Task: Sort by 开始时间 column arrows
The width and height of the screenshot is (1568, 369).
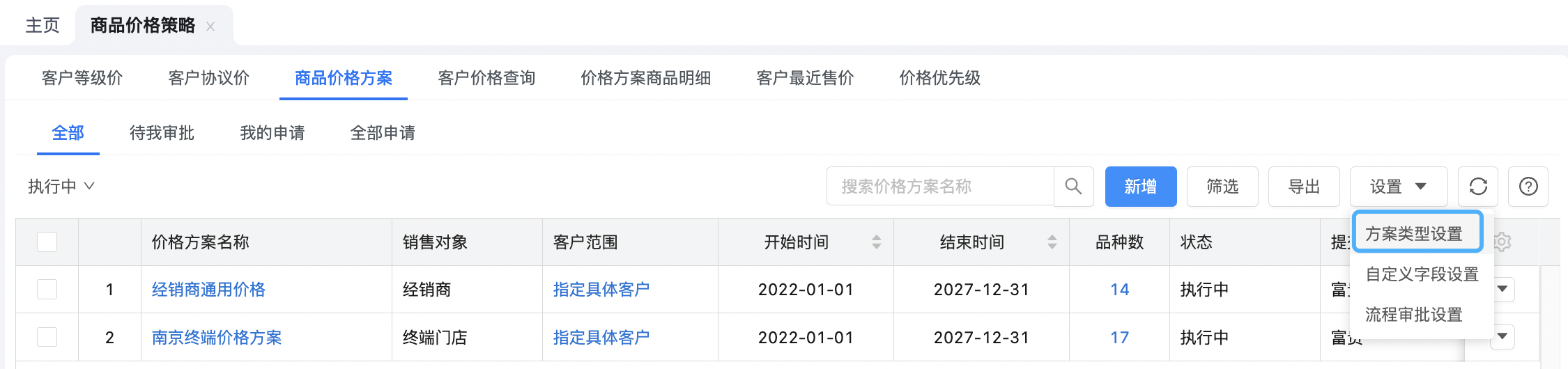Action: 877,242
